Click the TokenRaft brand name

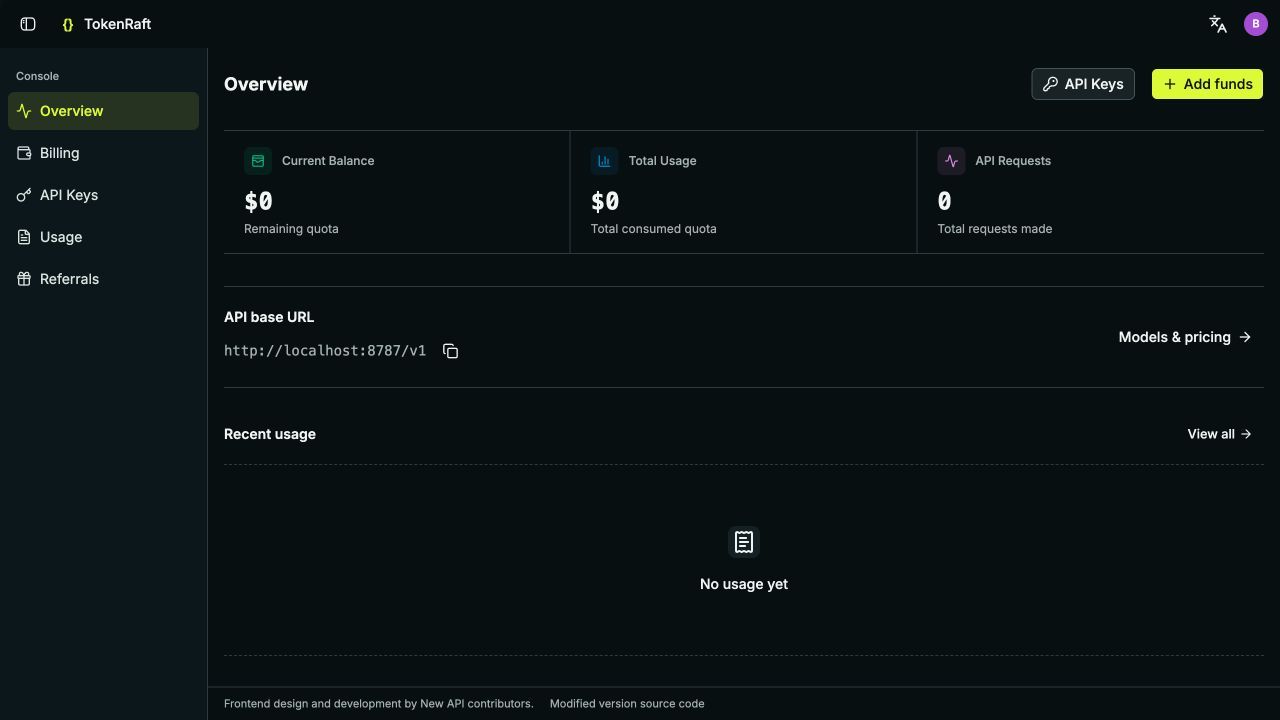pyautogui.click(x=118, y=24)
